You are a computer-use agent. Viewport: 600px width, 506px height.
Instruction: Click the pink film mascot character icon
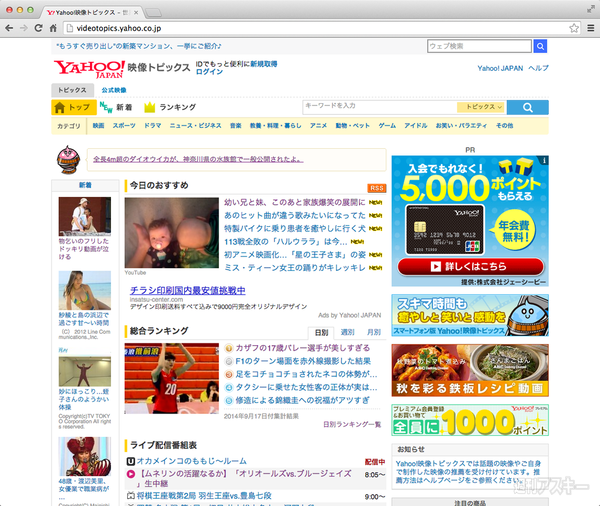[68, 160]
